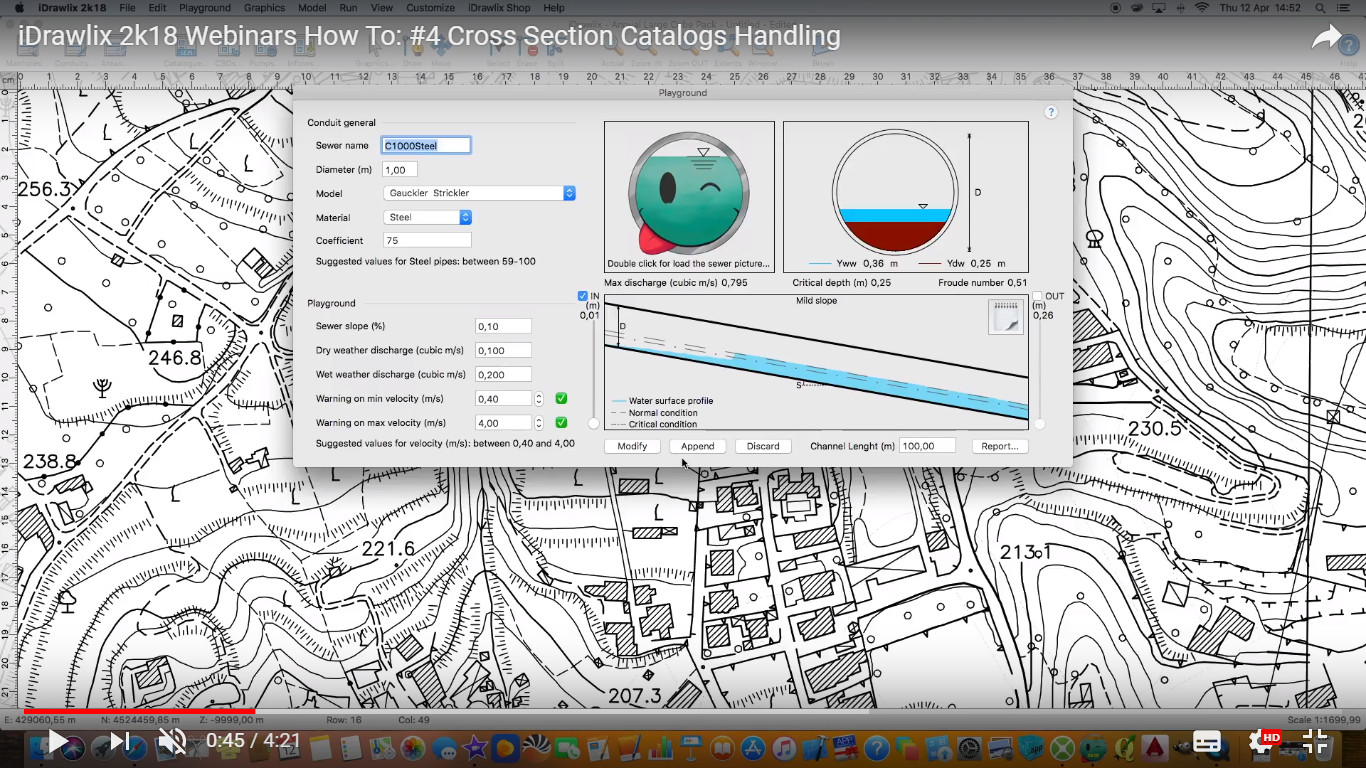Open the Run menu

(x=348, y=8)
